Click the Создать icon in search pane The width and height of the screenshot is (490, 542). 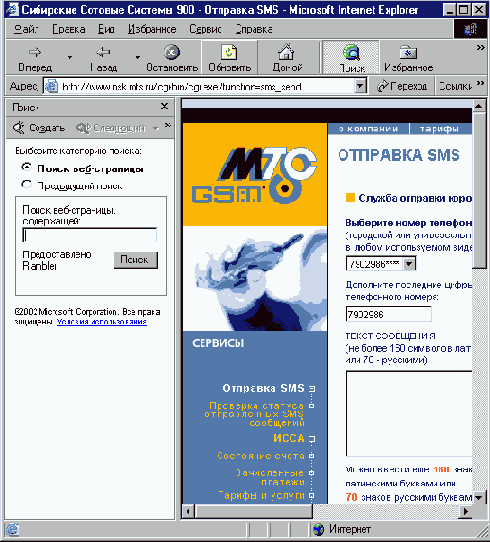point(19,128)
